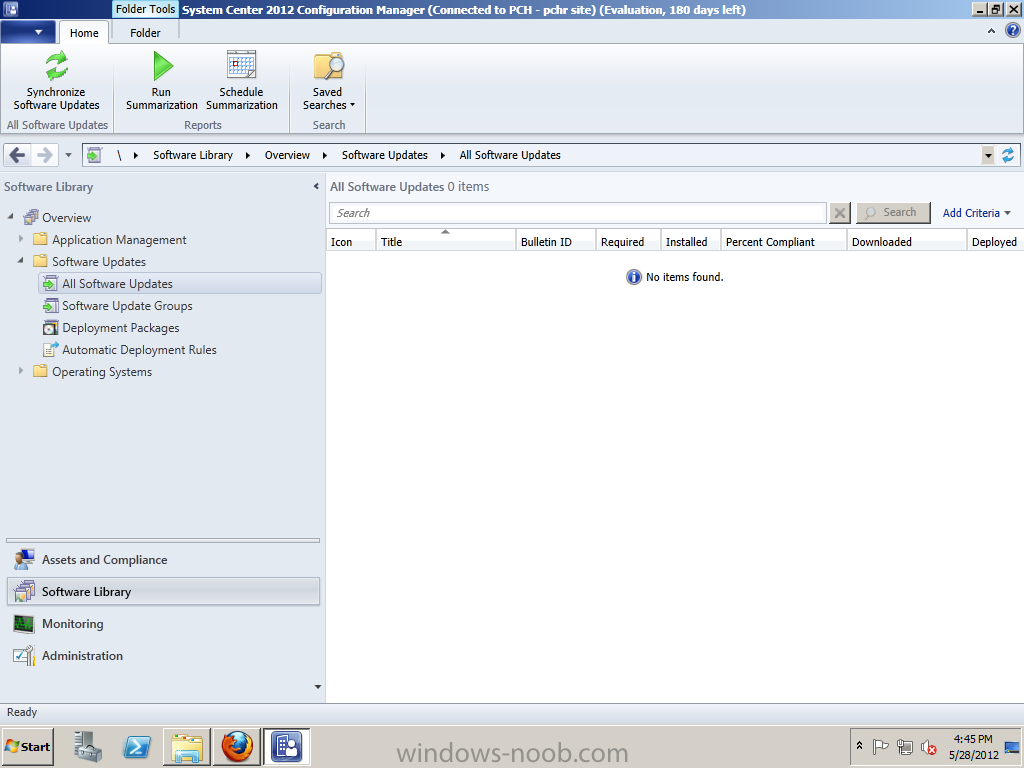1024x768 pixels.
Task: Show hidden system tray icons
Action: coord(859,746)
